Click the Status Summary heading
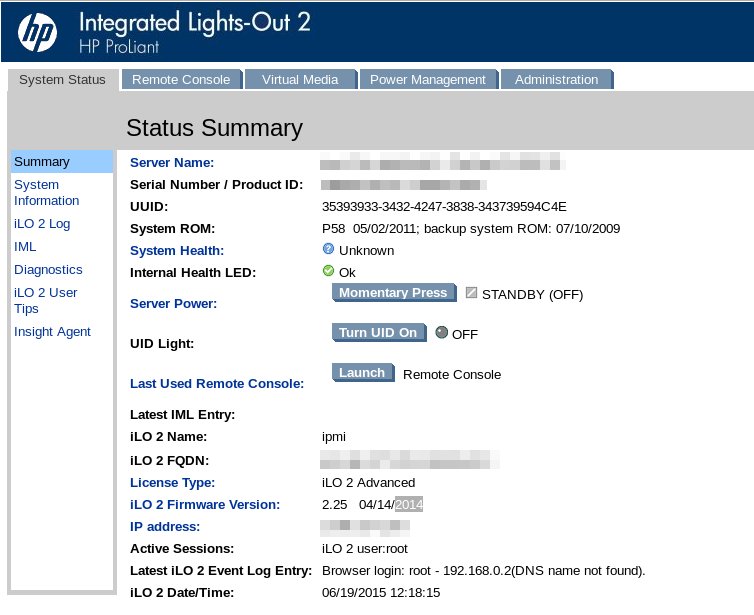 (214, 128)
